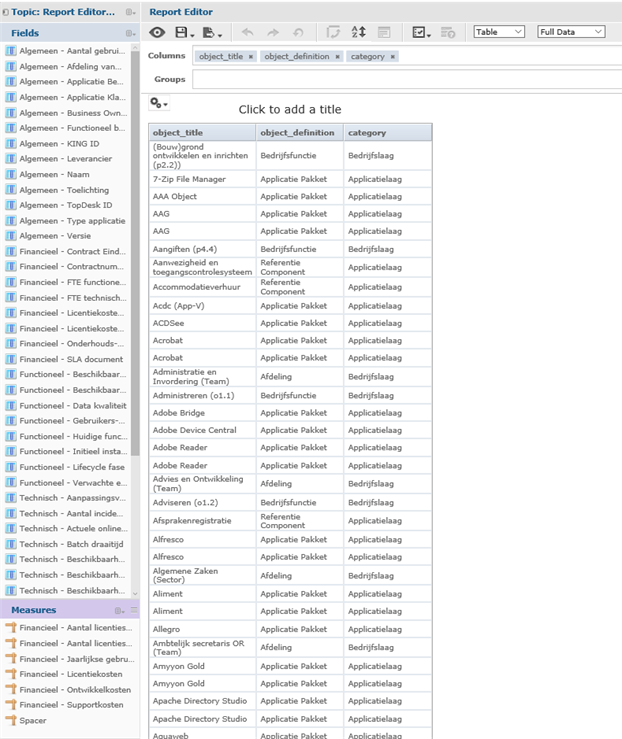Select field Algemeen - Leverancier
This screenshot has height=739, width=622.
tap(65, 159)
